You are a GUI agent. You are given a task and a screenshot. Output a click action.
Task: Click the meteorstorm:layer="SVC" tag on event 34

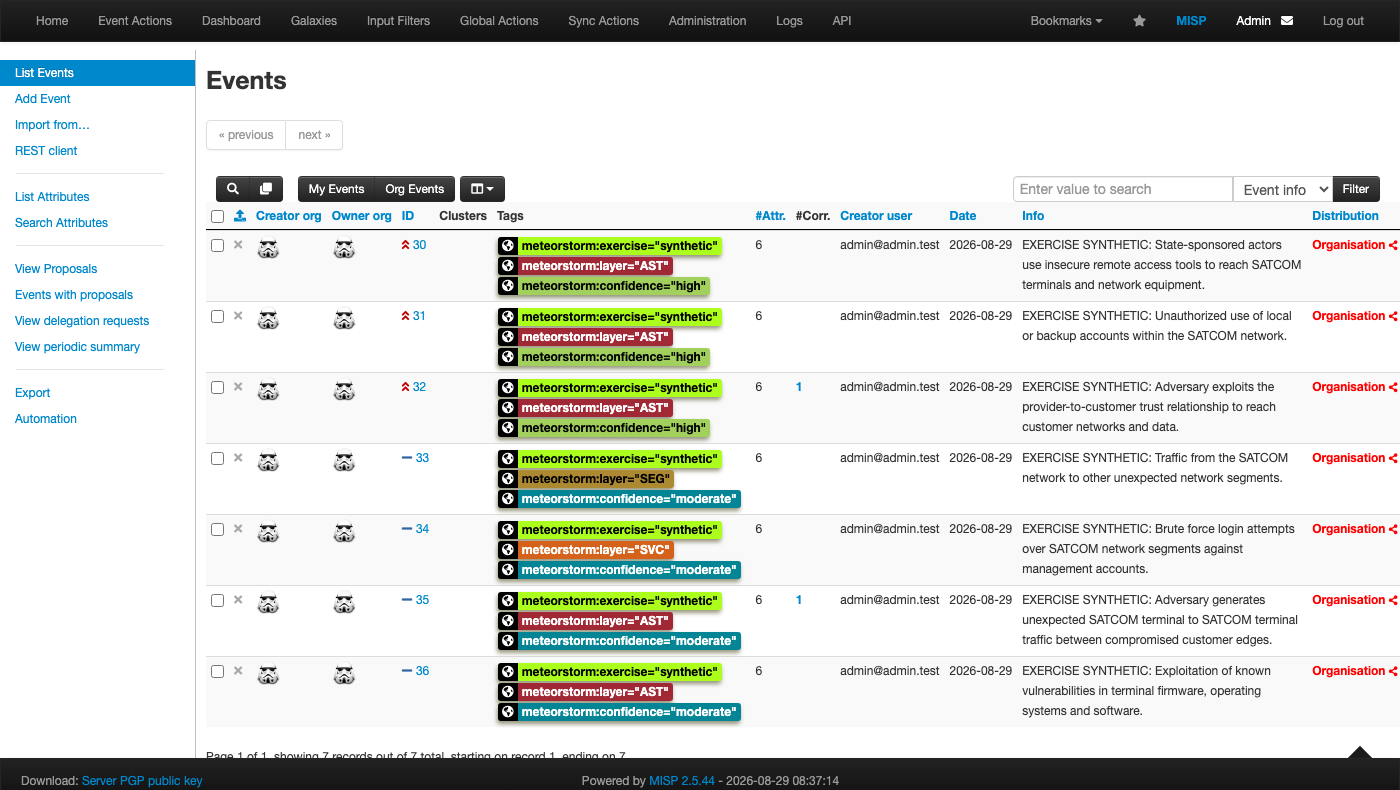click(596, 550)
